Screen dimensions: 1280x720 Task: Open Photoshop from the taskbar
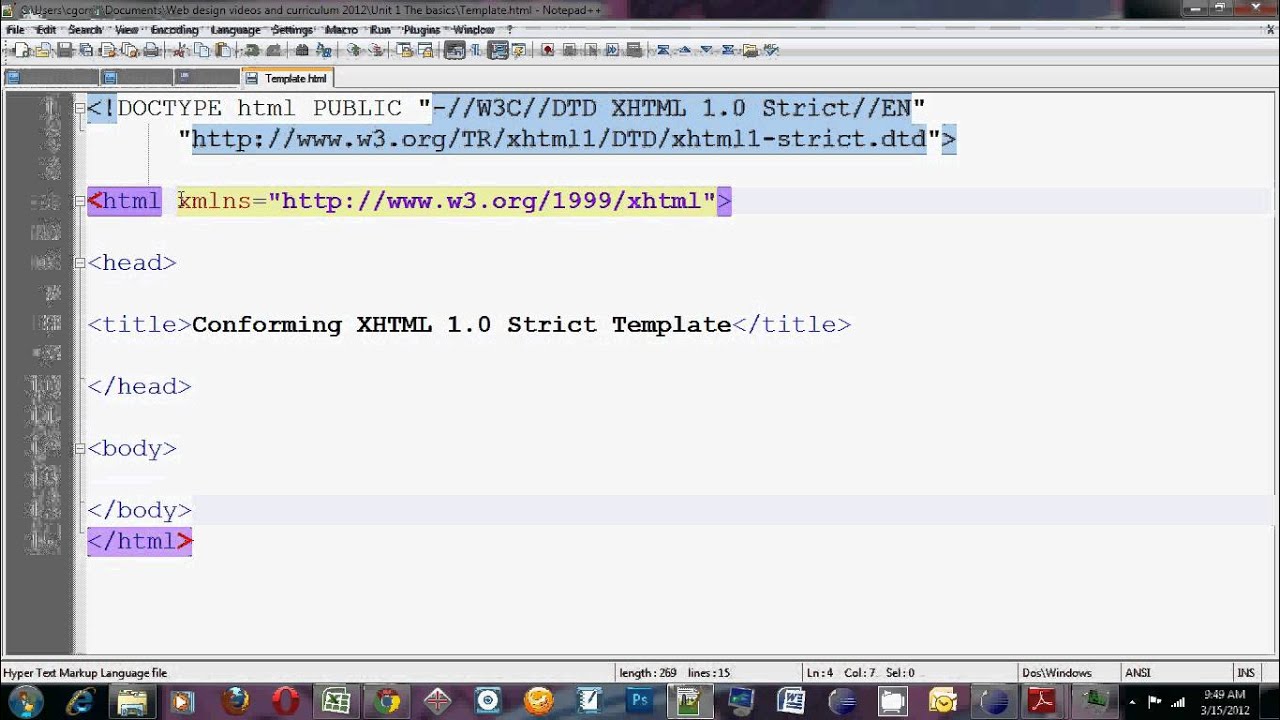click(640, 701)
